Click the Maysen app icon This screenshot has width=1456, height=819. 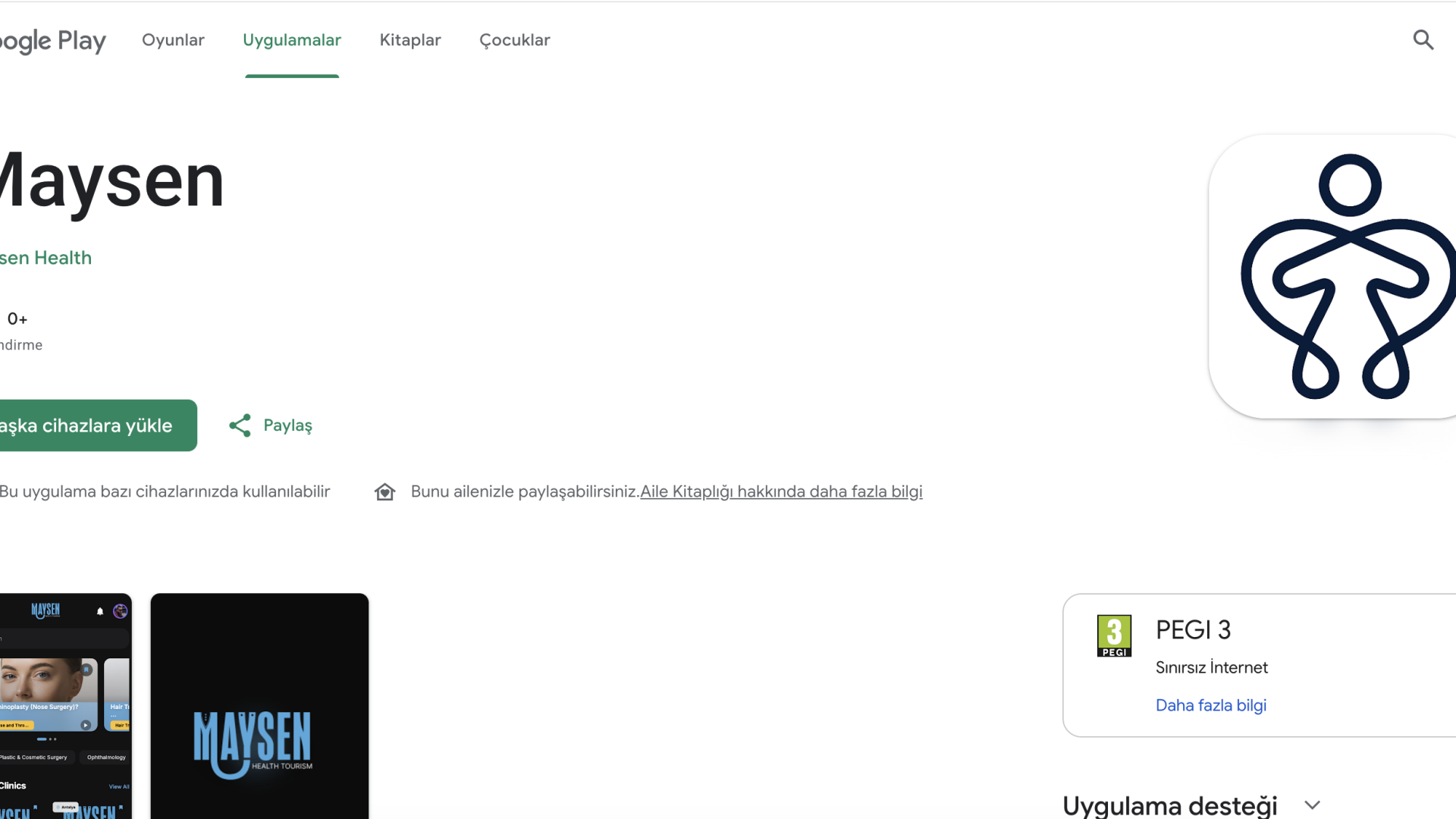(1332, 277)
